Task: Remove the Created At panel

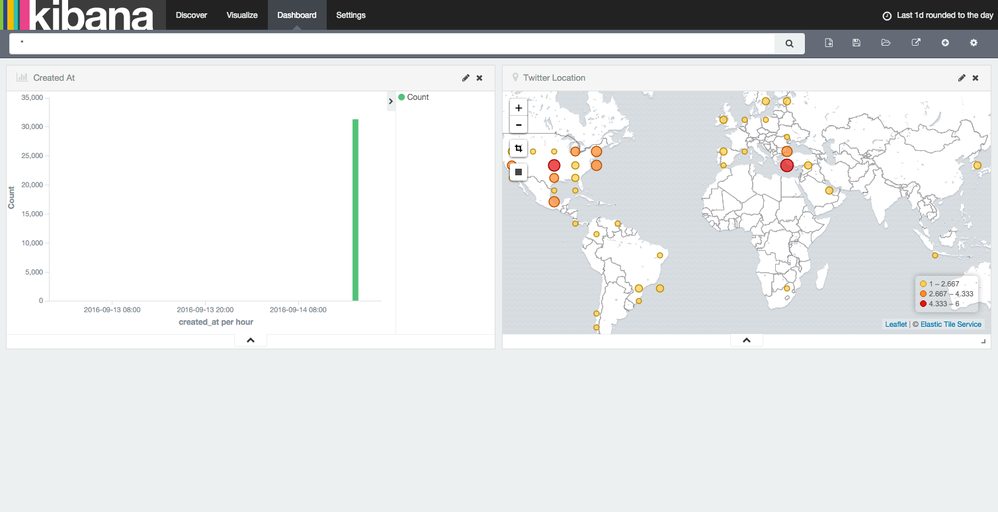Action: (x=479, y=78)
